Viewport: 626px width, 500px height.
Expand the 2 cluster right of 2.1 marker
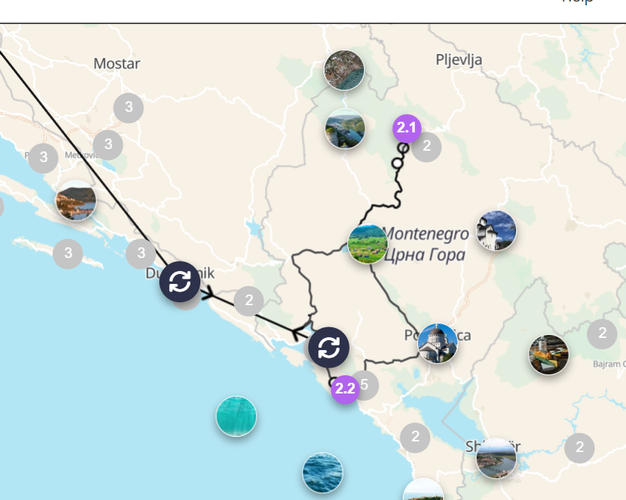(427, 148)
